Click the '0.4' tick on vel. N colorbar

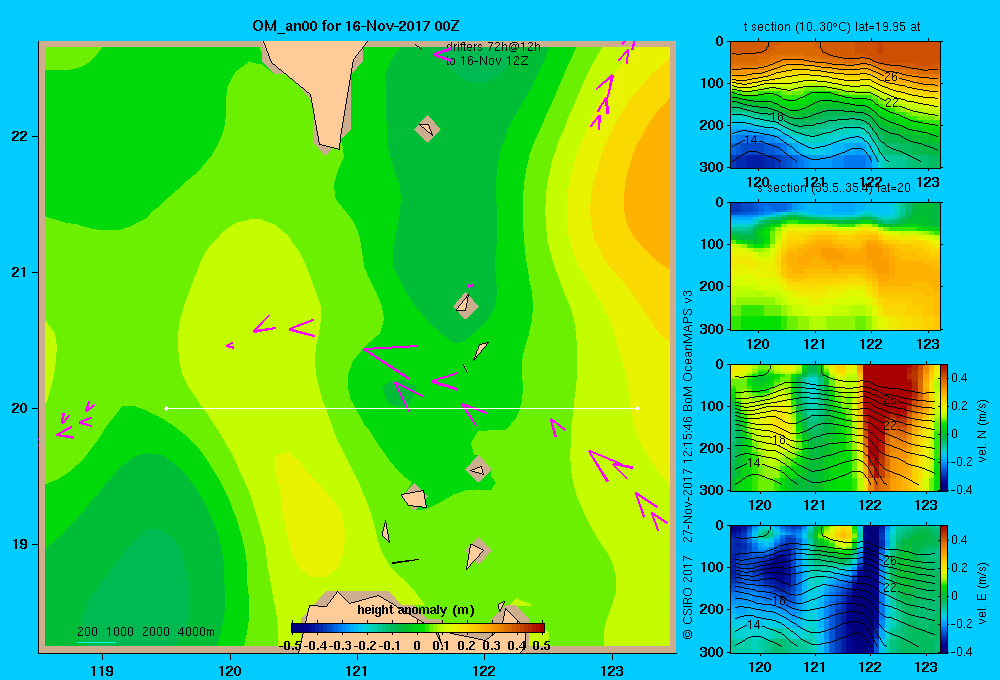pos(959,378)
